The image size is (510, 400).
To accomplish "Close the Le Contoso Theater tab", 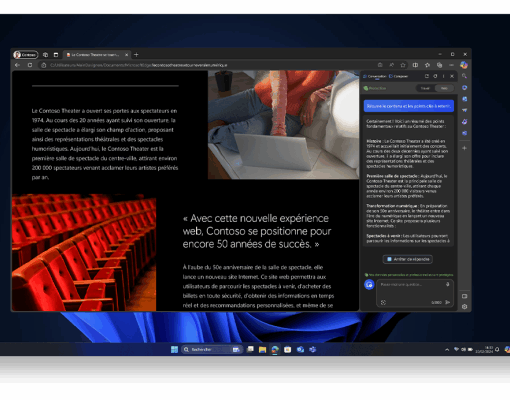I will click(x=127, y=55).
